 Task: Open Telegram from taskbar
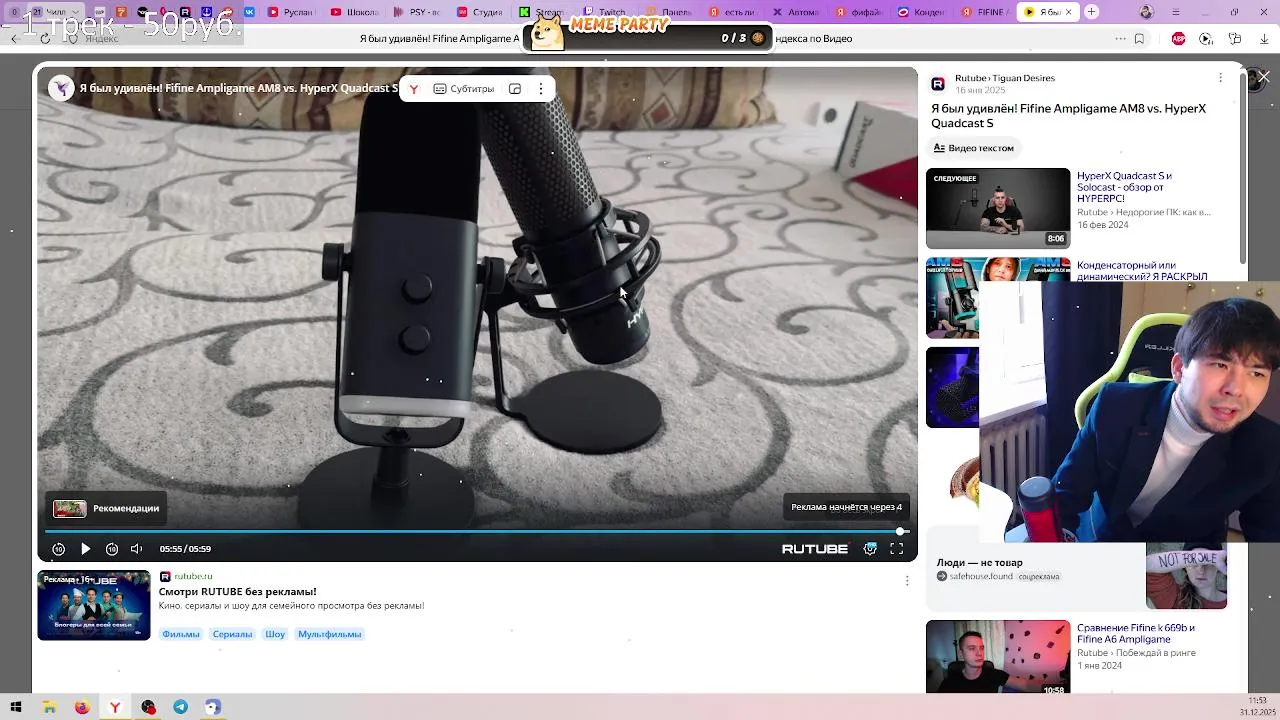[x=181, y=707]
